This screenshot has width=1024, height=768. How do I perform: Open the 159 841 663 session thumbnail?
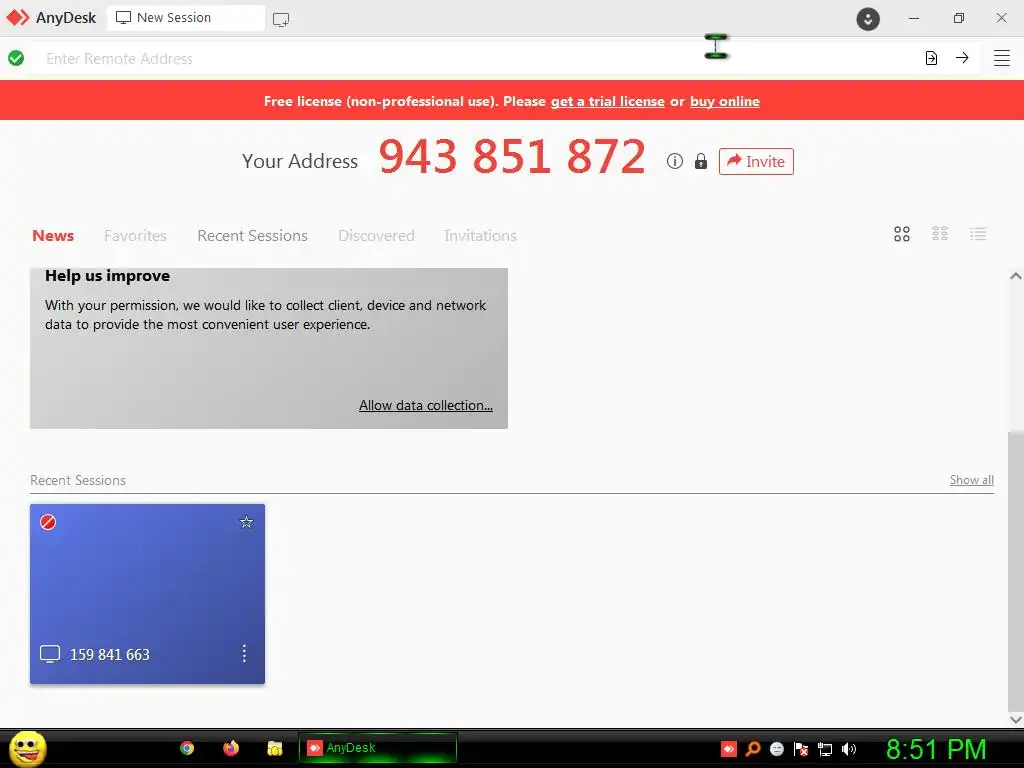click(148, 594)
